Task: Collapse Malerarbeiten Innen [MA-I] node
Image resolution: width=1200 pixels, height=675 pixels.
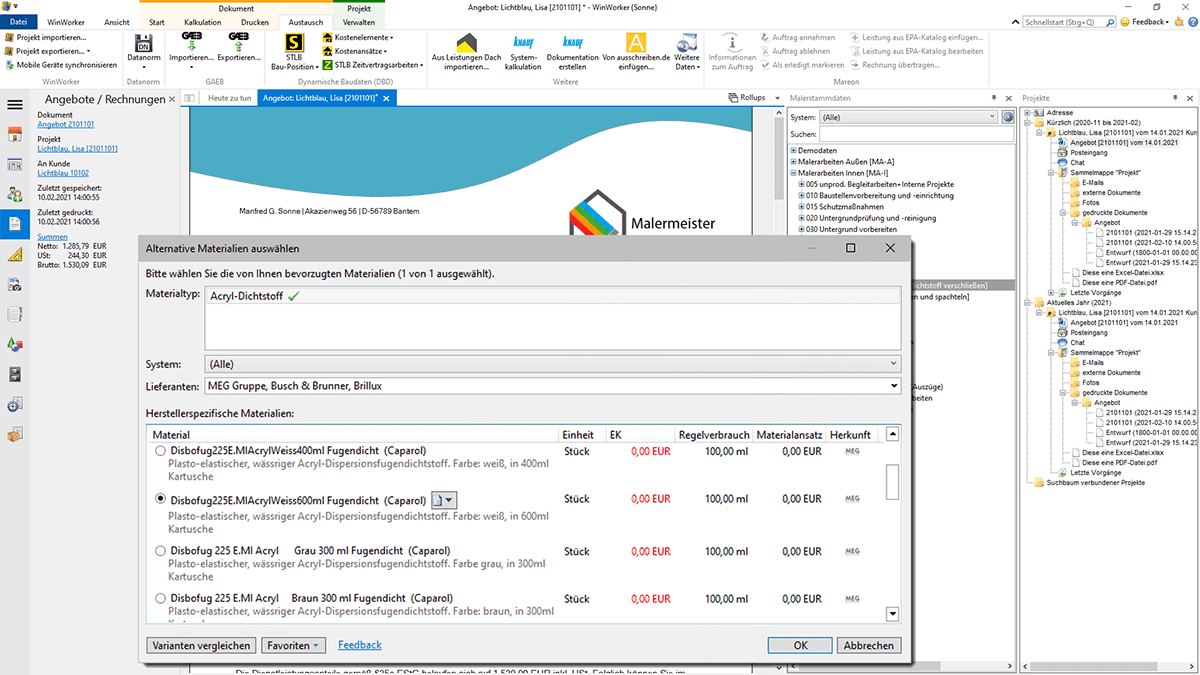Action: click(x=793, y=173)
